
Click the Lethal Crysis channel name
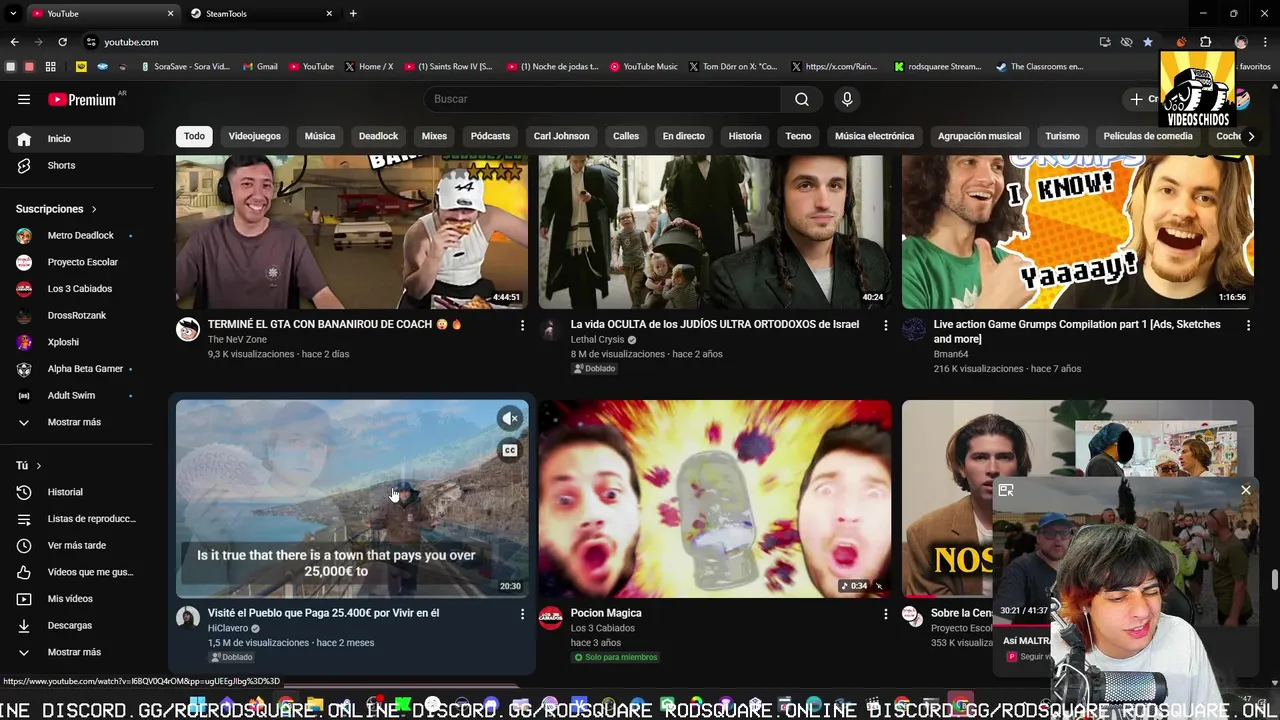point(597,339)
